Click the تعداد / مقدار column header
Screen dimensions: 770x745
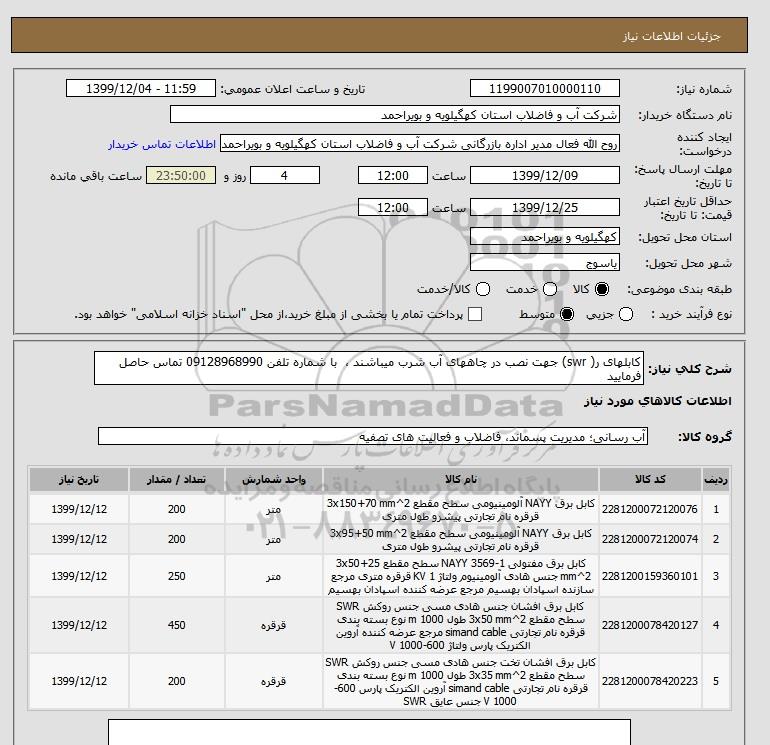coord(177,479)
